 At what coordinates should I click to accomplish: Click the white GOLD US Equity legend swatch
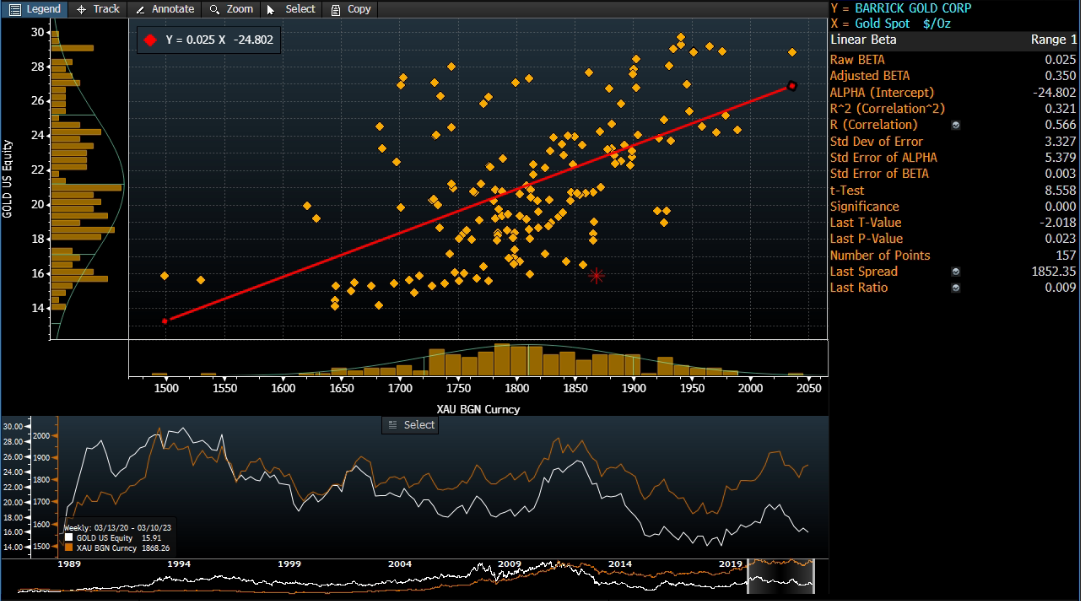click(68, 538)
